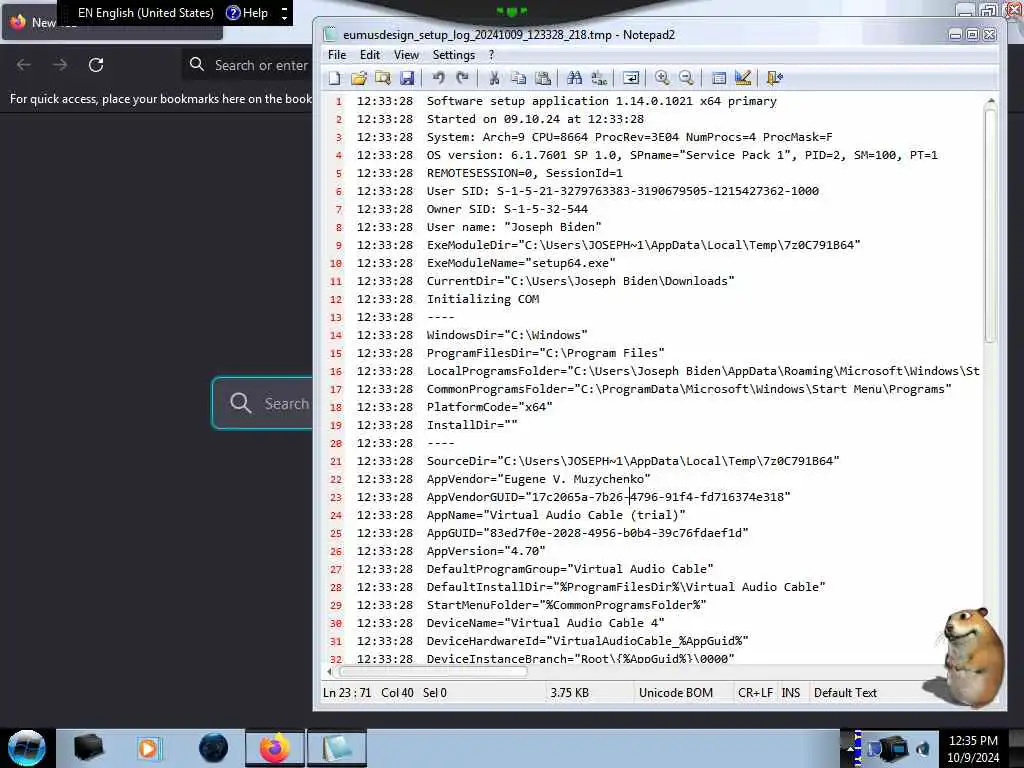Click the volume speaker icon in system tray
1024x768 pixels.
922,749
